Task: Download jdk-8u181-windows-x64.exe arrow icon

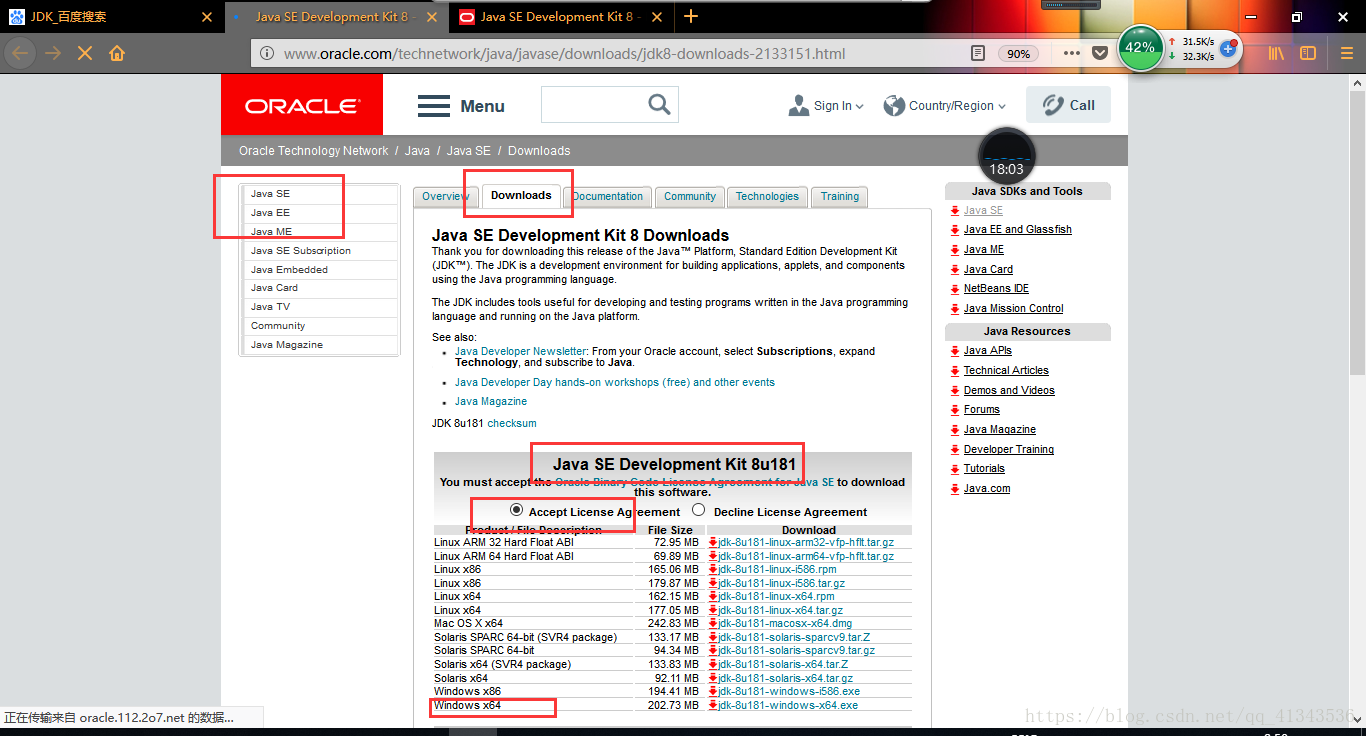Action: coord(713,705)
